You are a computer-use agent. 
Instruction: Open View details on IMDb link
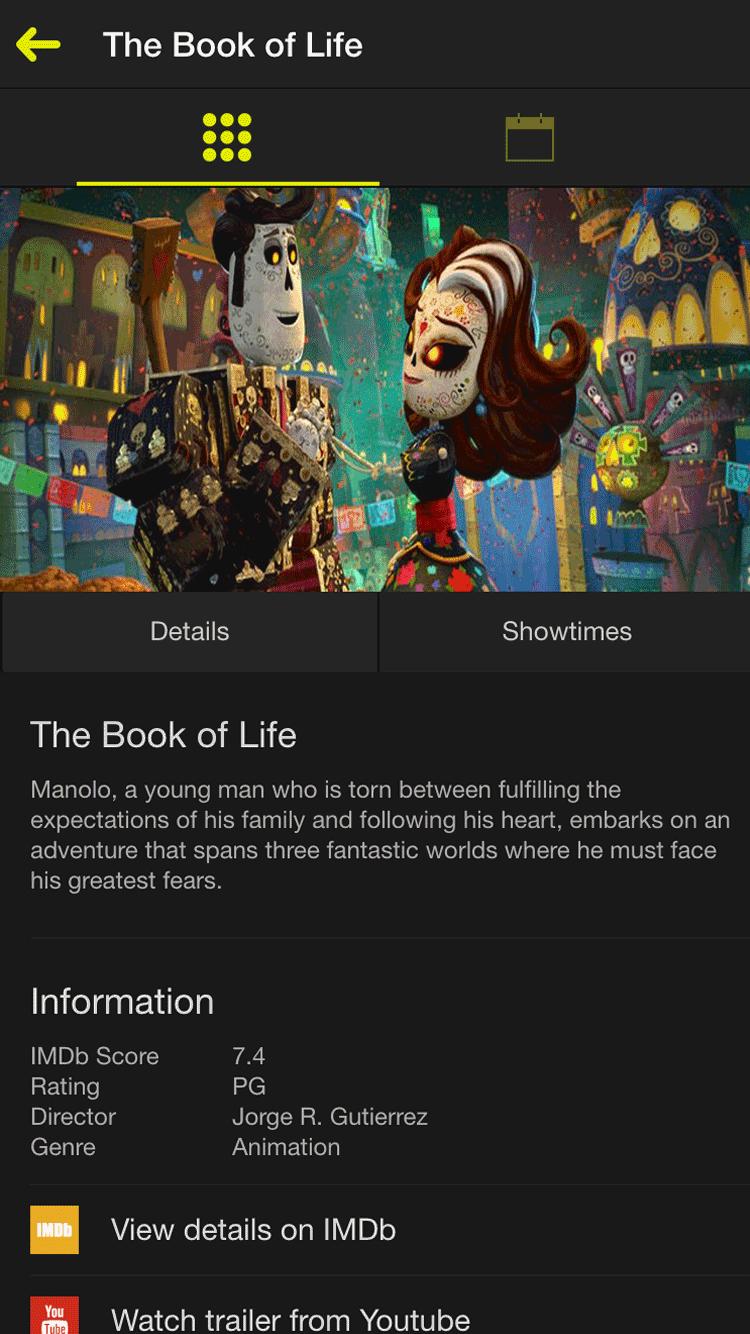click(253, 1230)
